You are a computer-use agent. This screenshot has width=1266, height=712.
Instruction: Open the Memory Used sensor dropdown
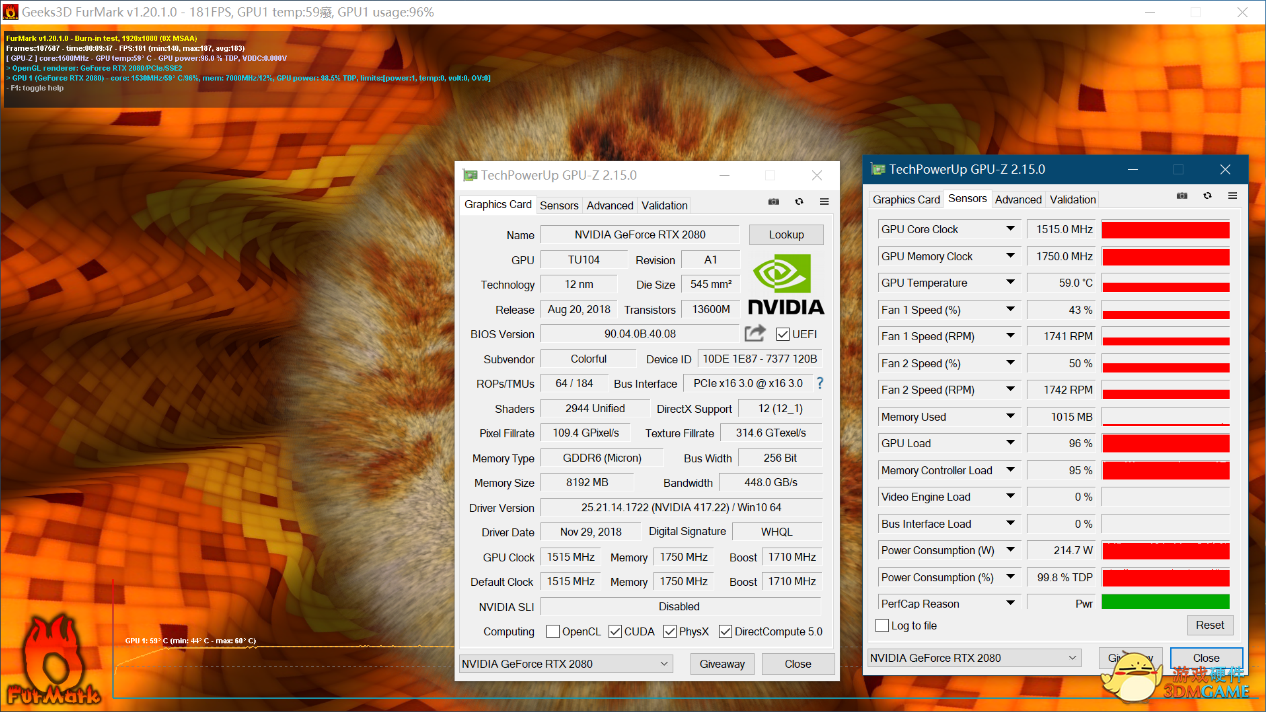pyautogui.click(x=1011, y=417)
